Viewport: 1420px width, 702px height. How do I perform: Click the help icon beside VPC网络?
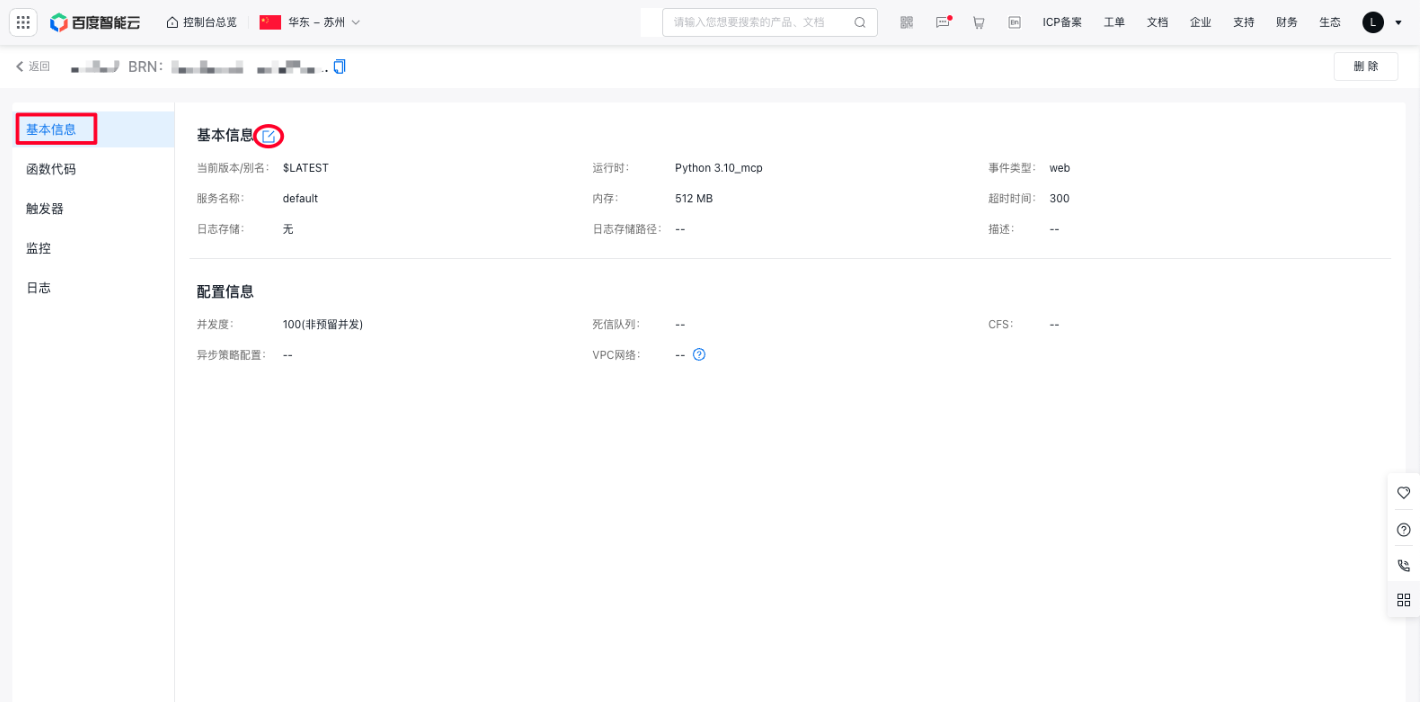(699, 354)
